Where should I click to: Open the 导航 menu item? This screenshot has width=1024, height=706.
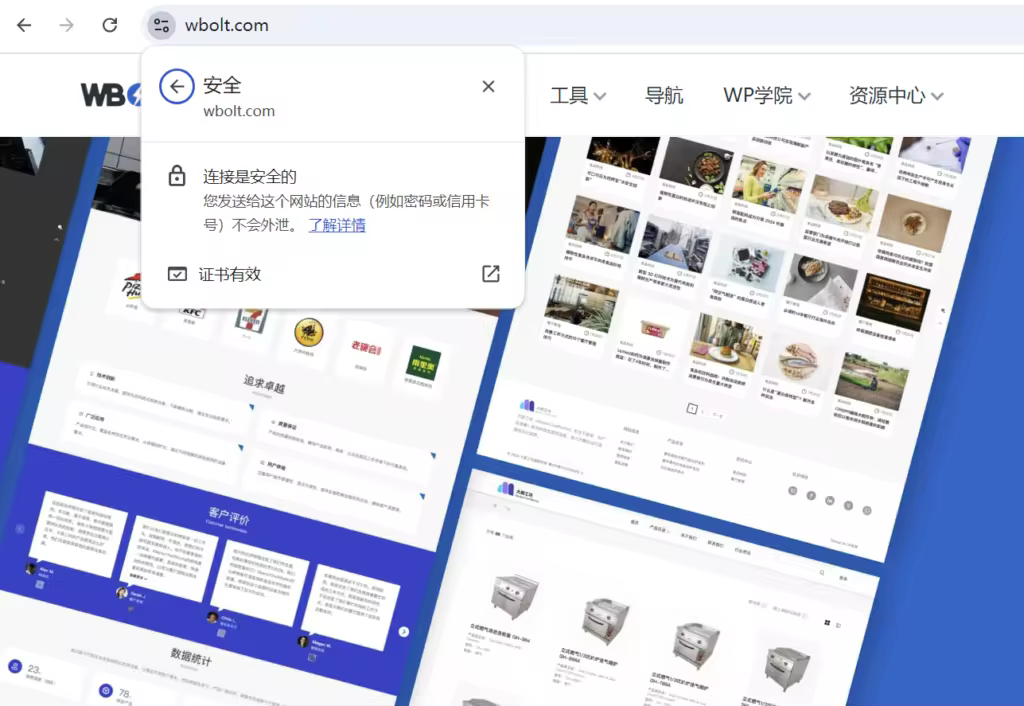[x=664, y=95]
